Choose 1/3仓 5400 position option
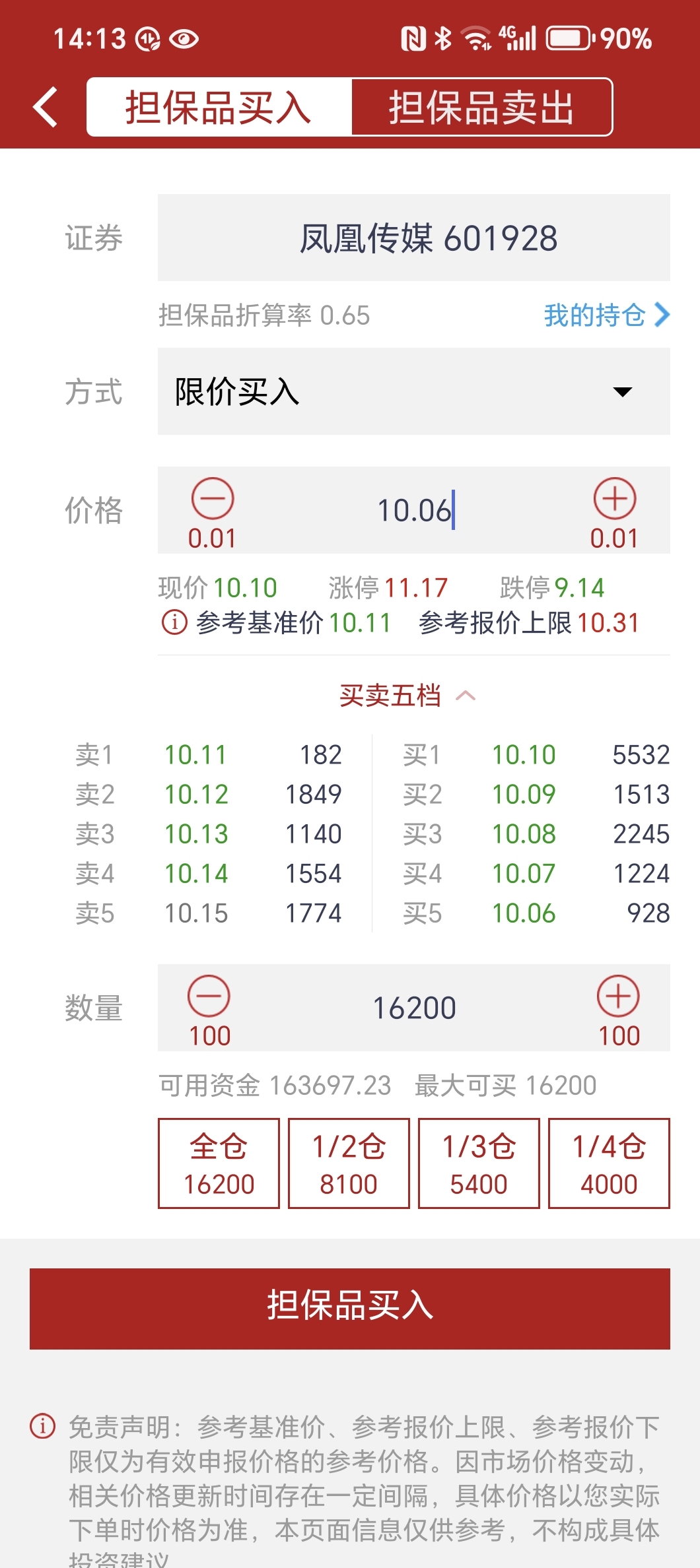This screenshot has height=1568, width=700. click(x=479, y=1163)
